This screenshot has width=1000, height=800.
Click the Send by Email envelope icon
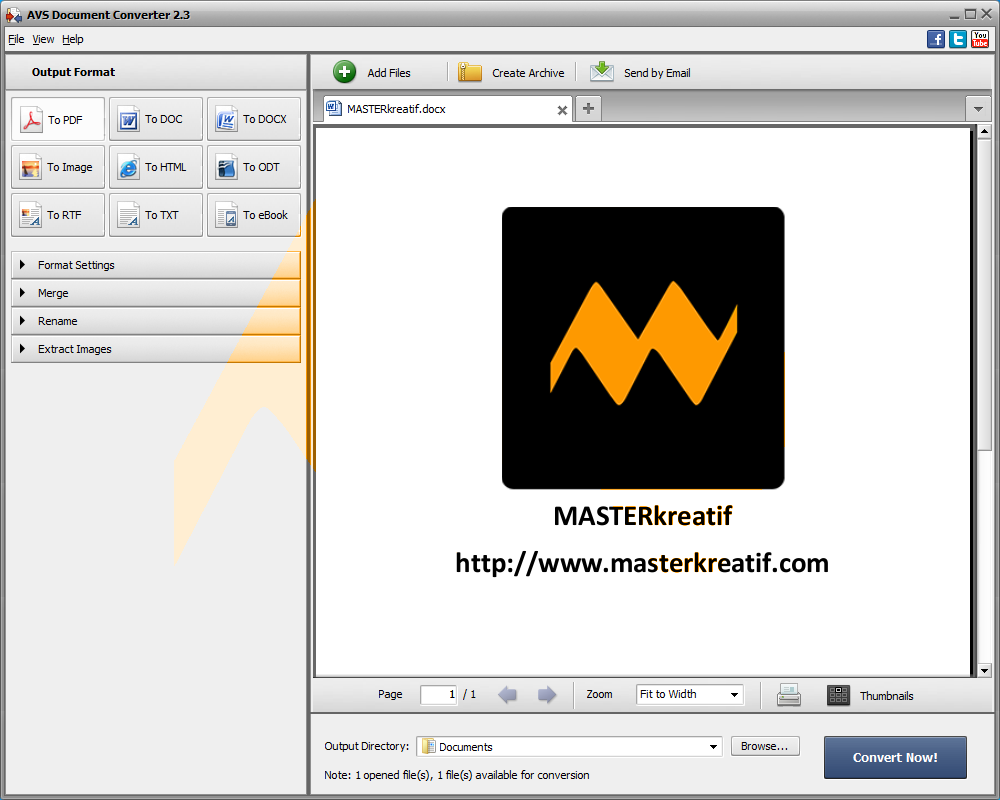click(x=601, y=71)
